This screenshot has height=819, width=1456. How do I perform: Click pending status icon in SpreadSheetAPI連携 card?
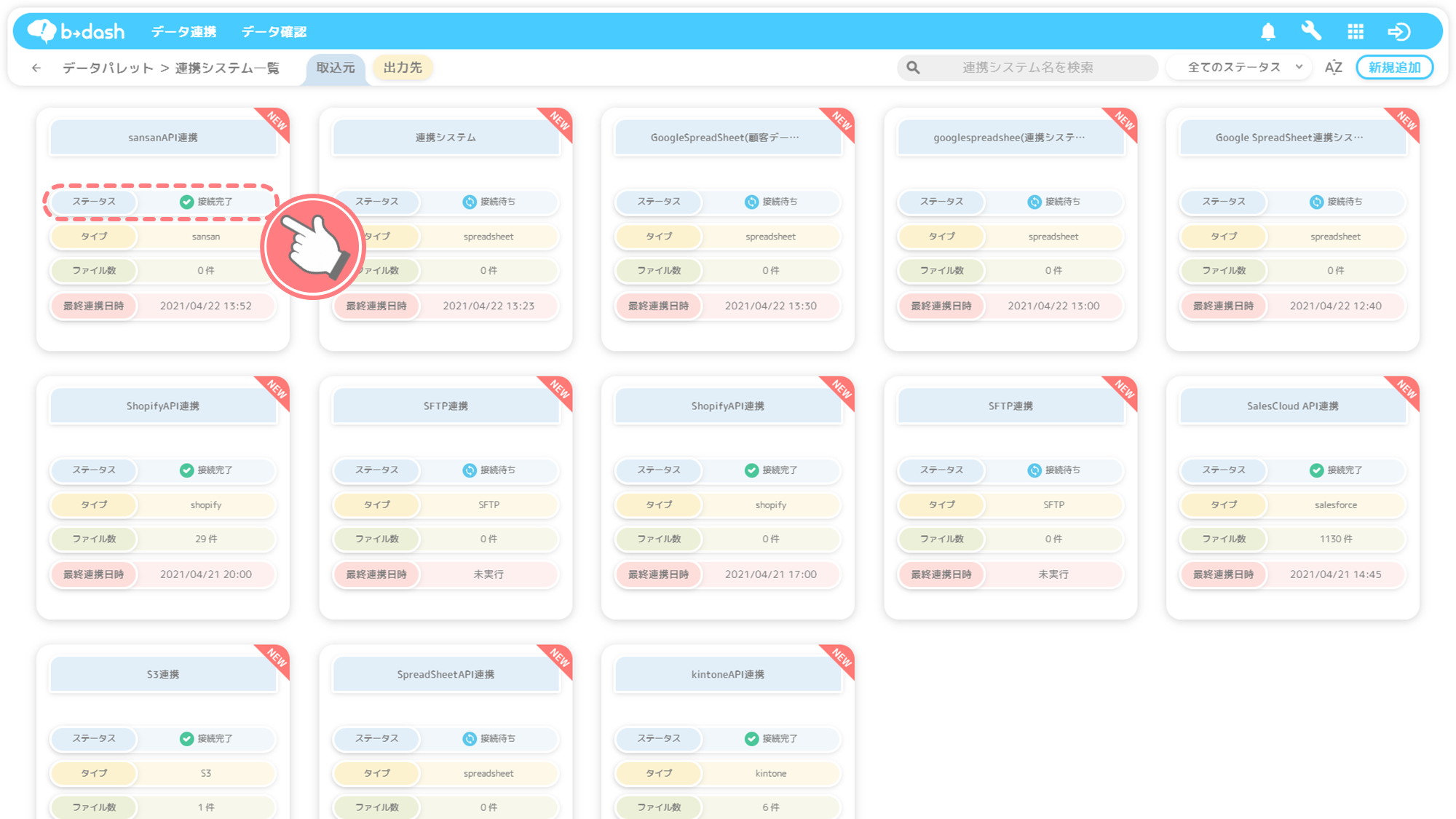point(470,739)
